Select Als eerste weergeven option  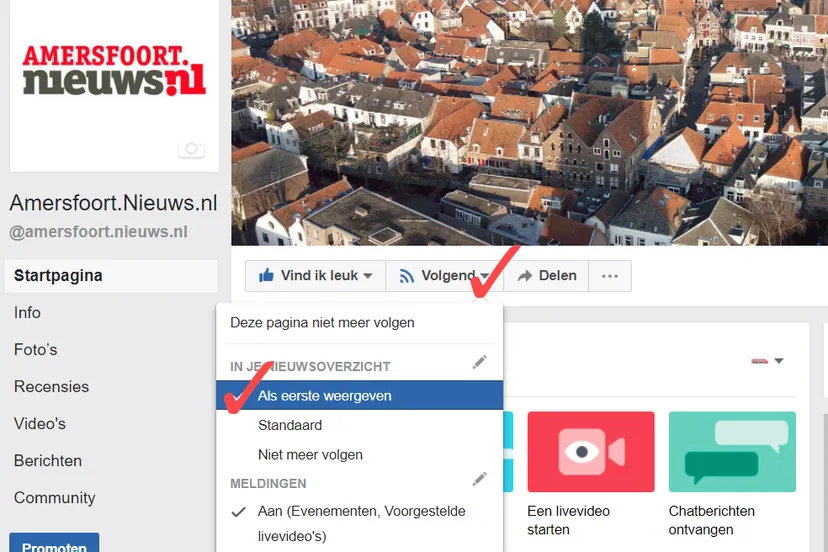(325, 396)
